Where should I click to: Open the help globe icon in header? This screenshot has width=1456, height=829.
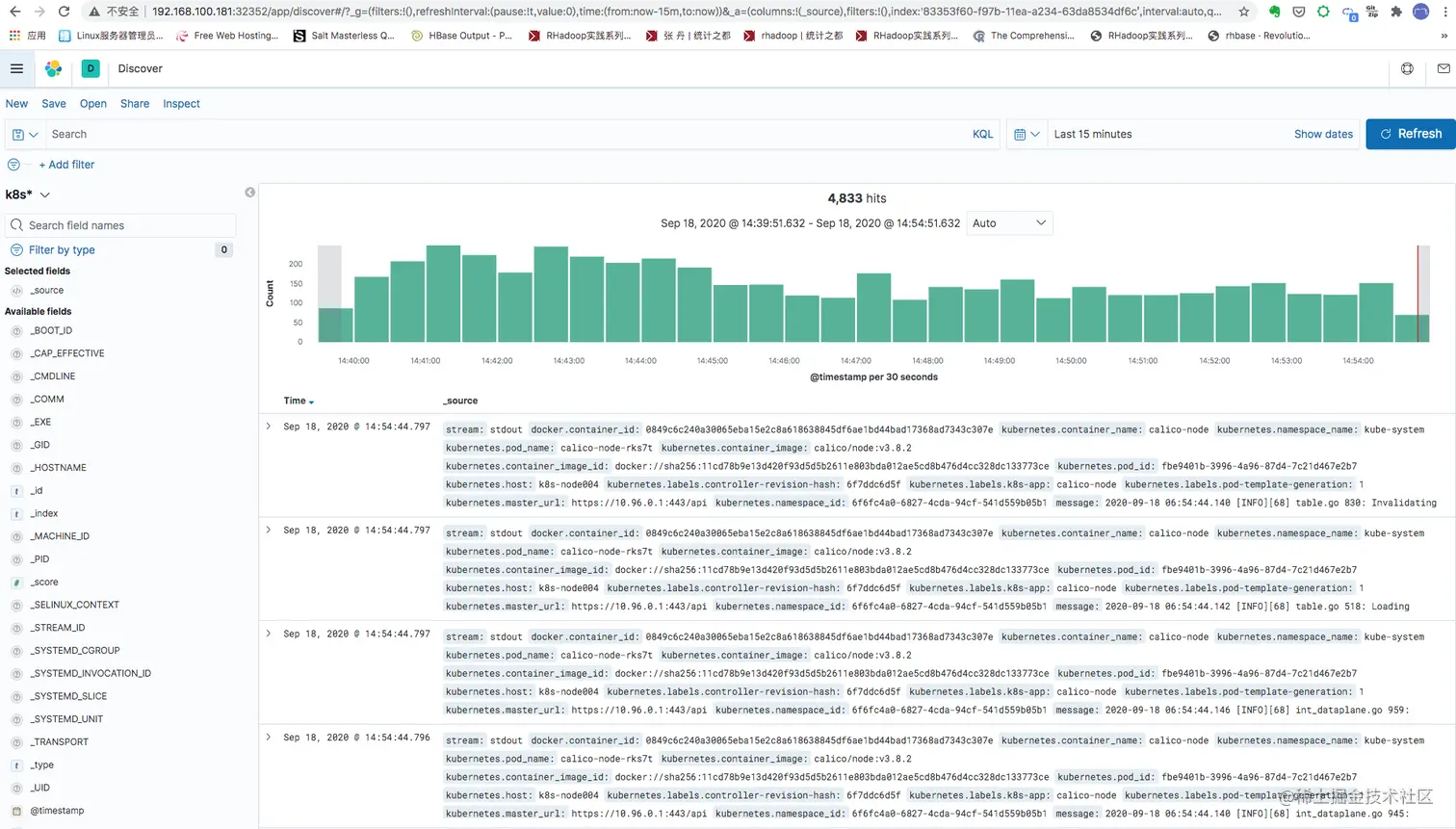[x=1407, y=68]
